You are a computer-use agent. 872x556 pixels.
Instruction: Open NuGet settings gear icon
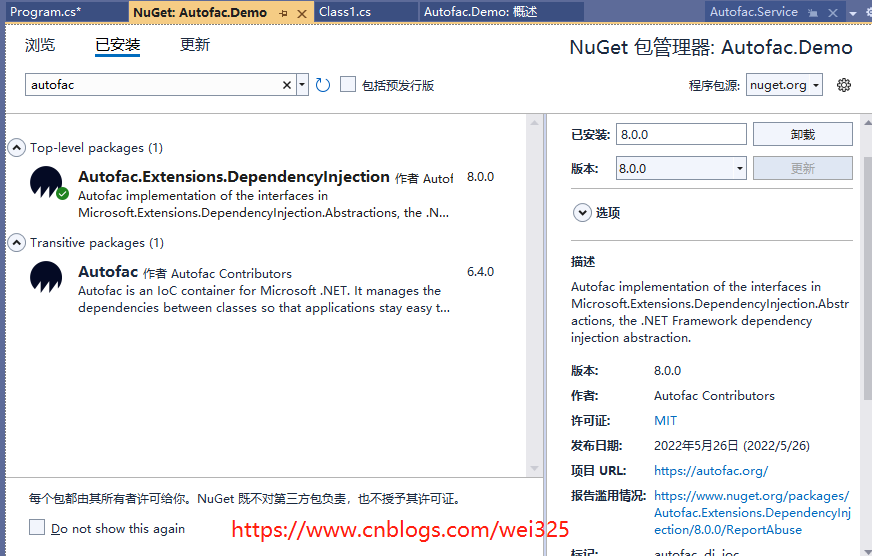point(844,85)
